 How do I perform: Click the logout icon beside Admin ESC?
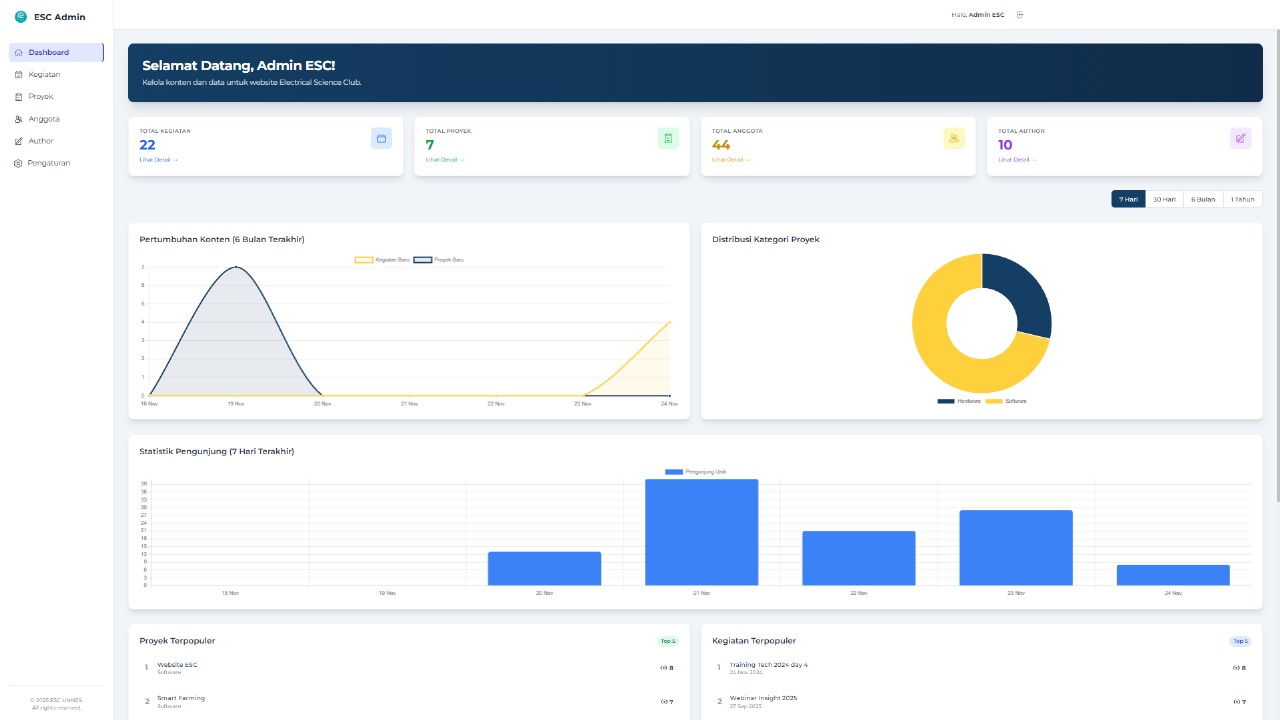coord(1020,15)
